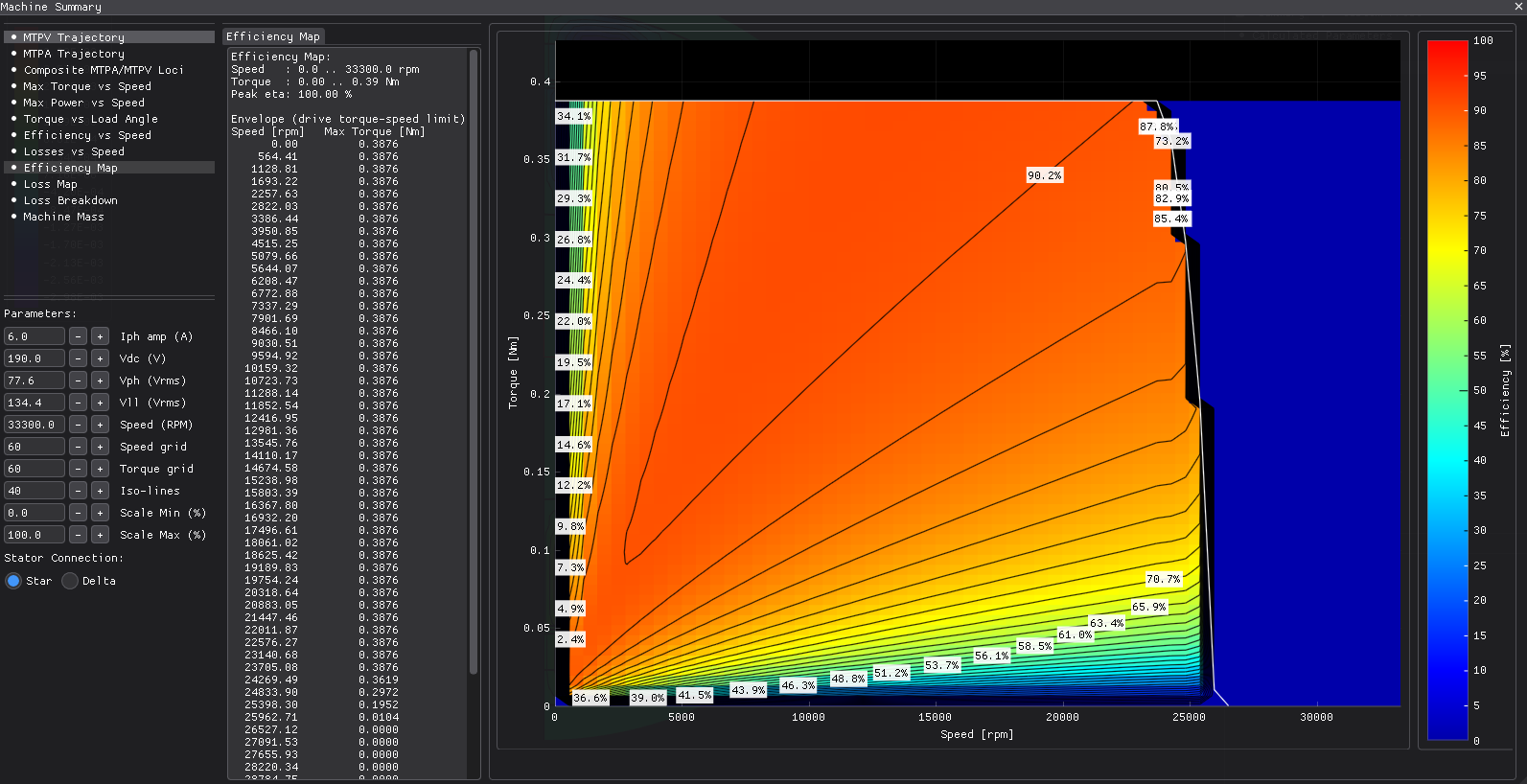The height and width of the screenshot is (784, 1527).
Task: Click the Speed grid input field
Action: 35,447
